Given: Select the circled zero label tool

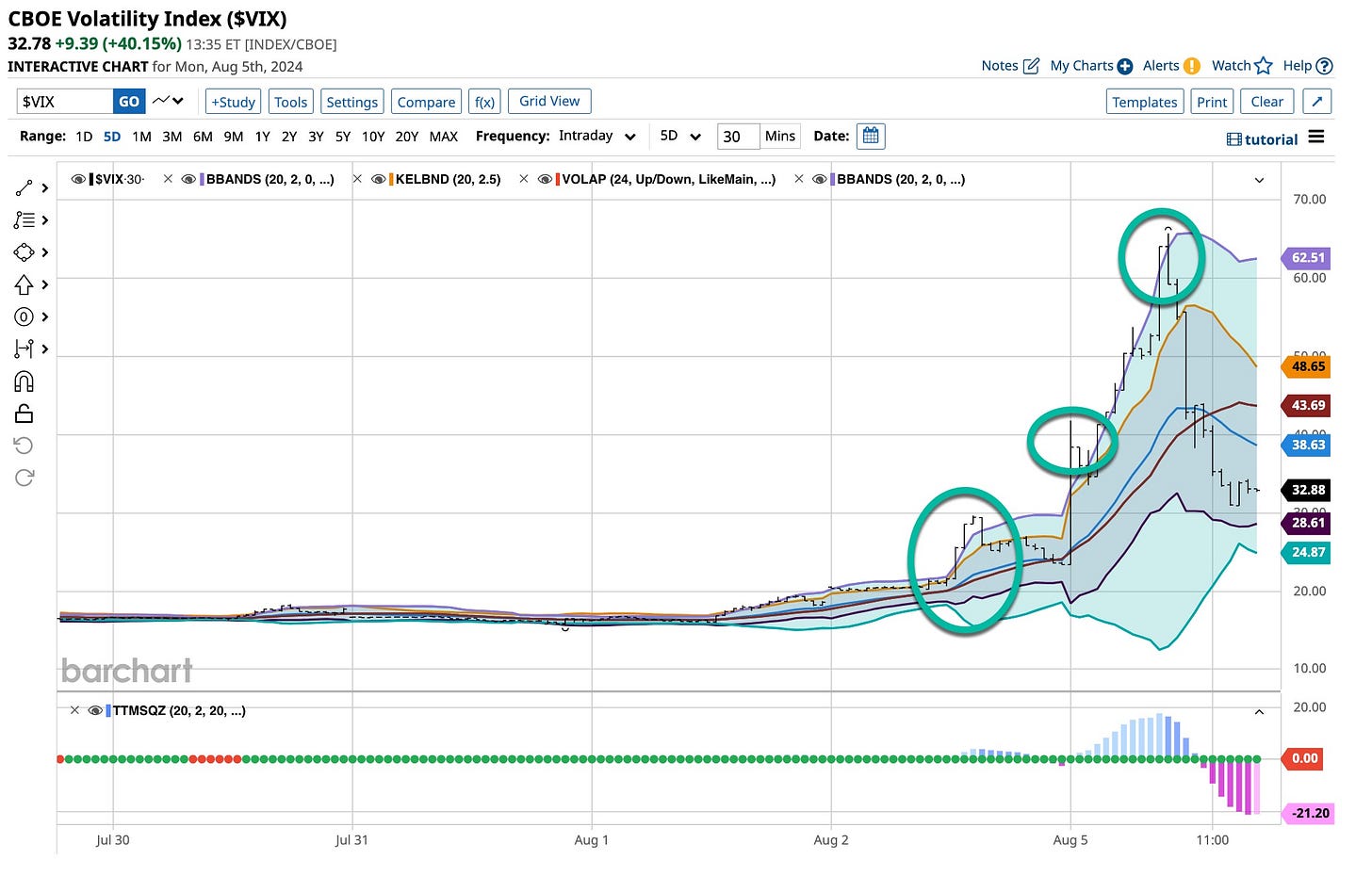Looking at the screenshot, I should [24, 316].
